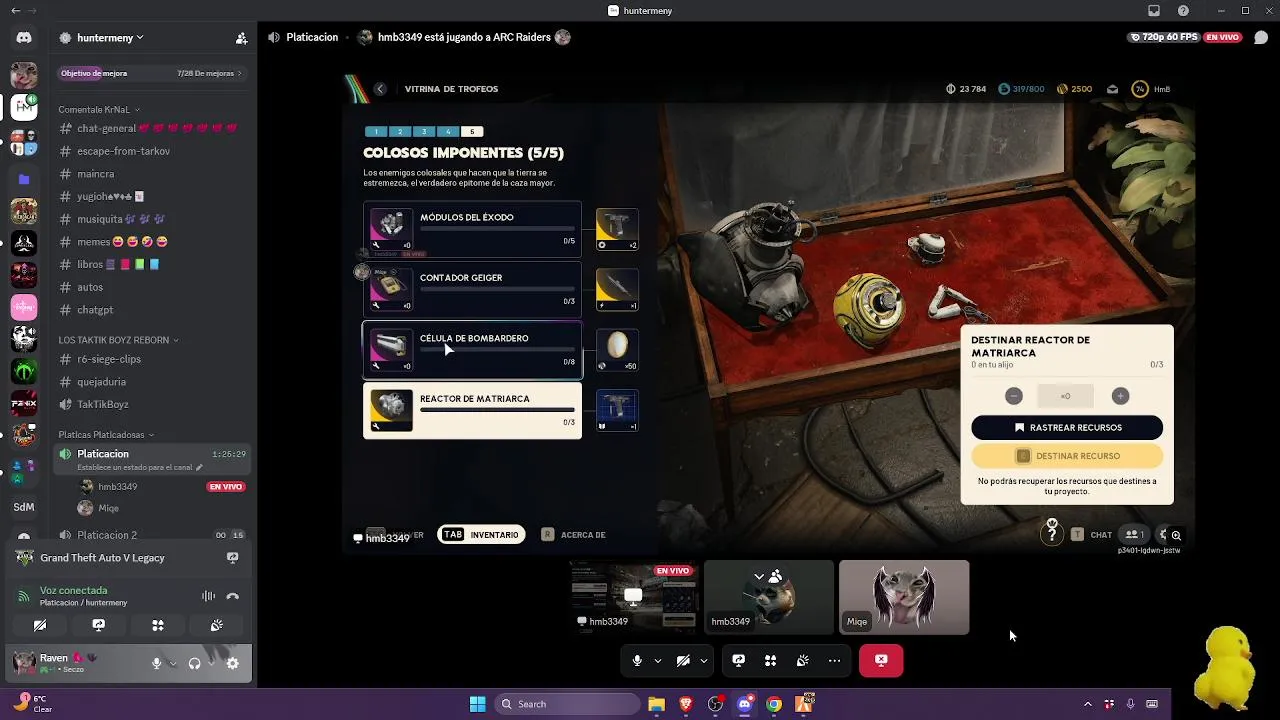Open the help icon in the title bar
Viewport: 1280px width, 720px height.
point(1183,11)
